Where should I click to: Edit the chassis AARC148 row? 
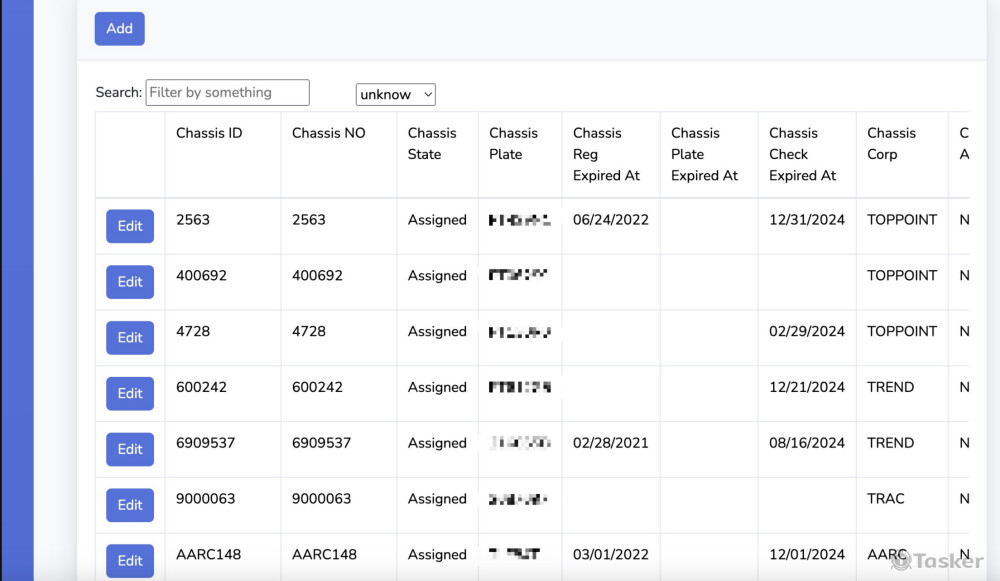(x=130, y=561)
